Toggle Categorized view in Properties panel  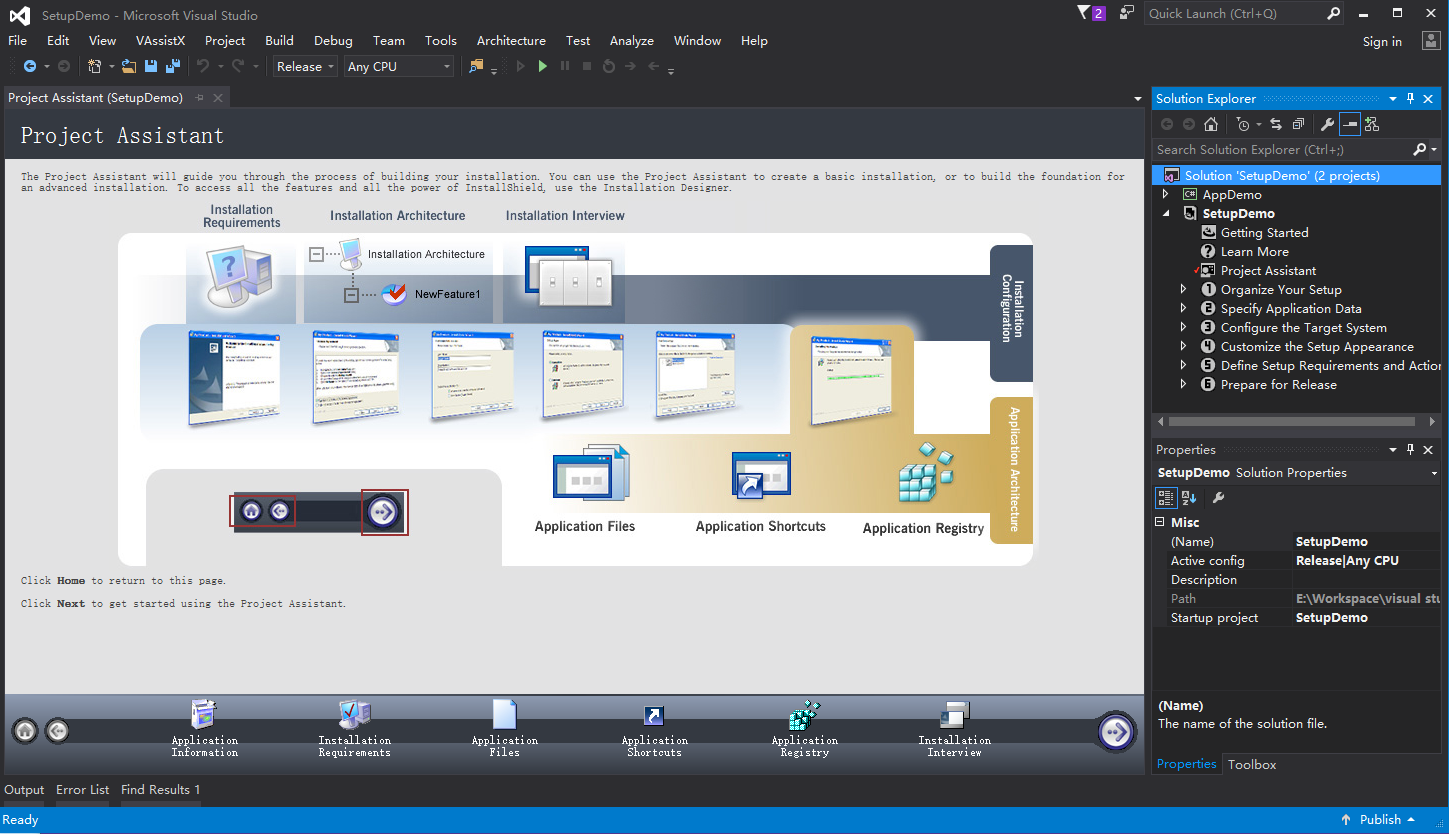click(x=1166, y=497)
